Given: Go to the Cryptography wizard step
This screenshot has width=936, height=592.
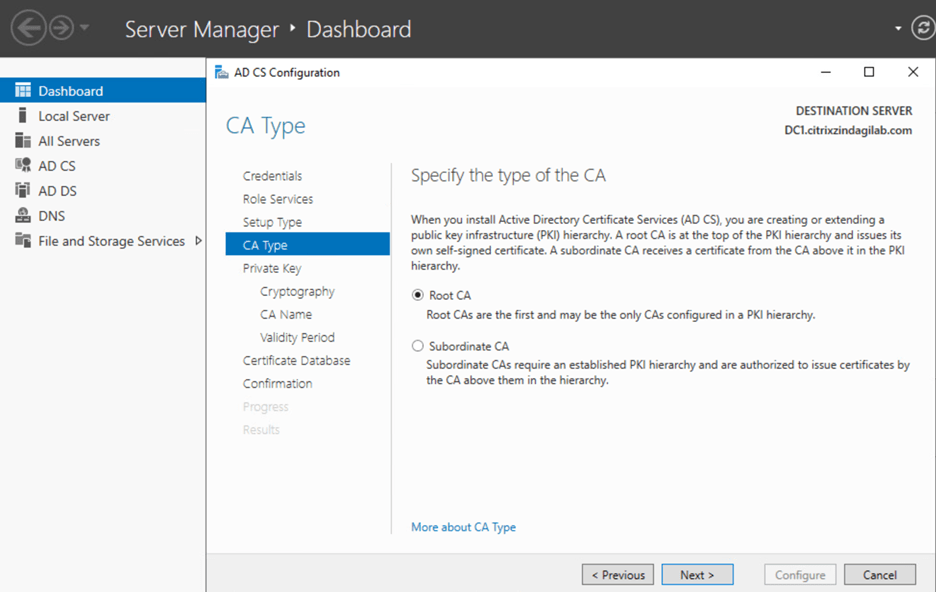Looking at the screenshot, I should click(297, 291).
